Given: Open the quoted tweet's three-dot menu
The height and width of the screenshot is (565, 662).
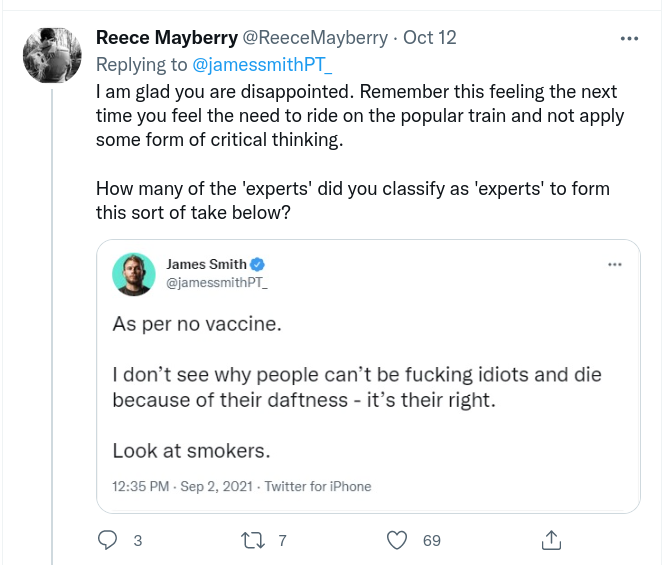Looking at the screenshot, I should (x=615, y=264).
